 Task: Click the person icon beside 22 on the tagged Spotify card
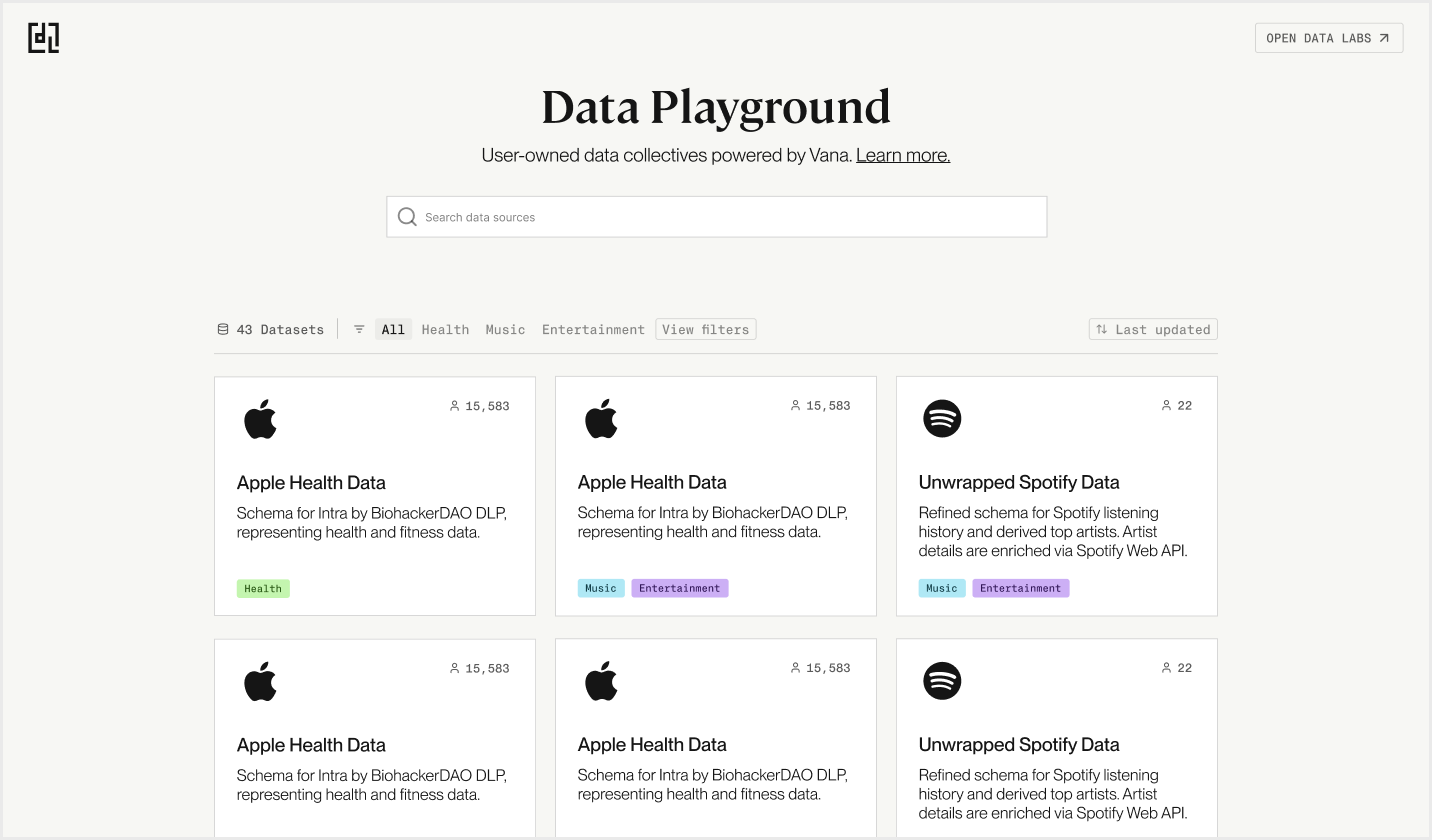pyautogui.click(x=1166, y=406)
